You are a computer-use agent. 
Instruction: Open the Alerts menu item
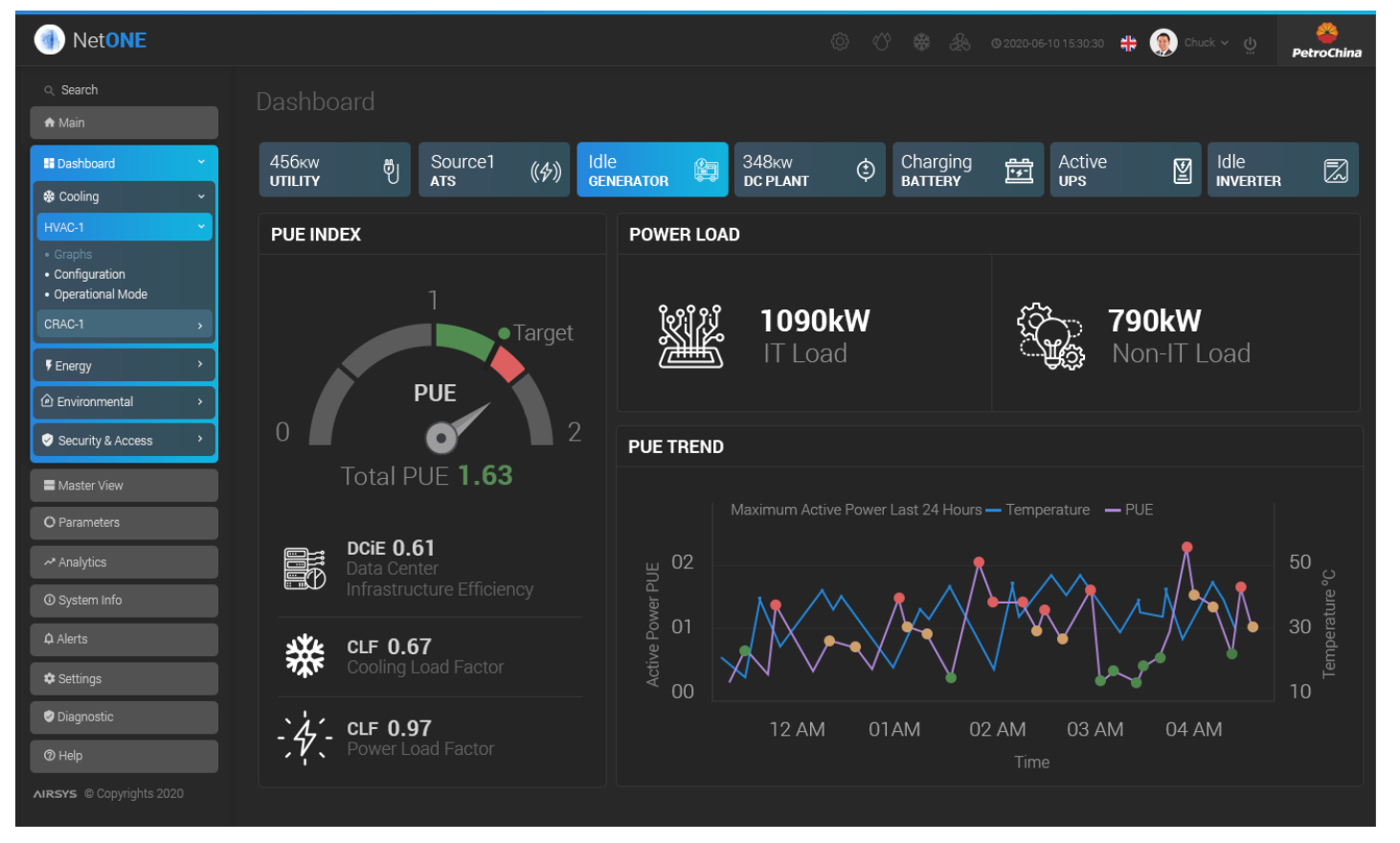point(124,639)
